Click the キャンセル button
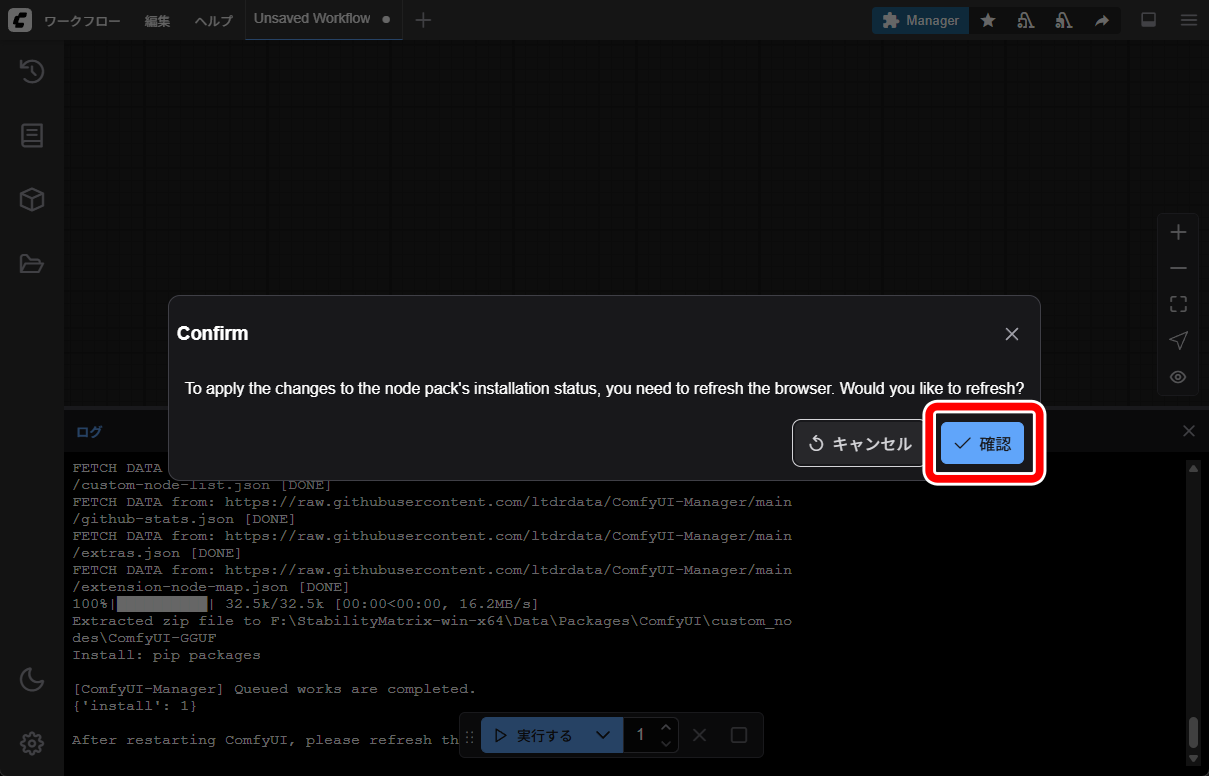The width and height of the screenshot is (1209, 776). point(861,443)
